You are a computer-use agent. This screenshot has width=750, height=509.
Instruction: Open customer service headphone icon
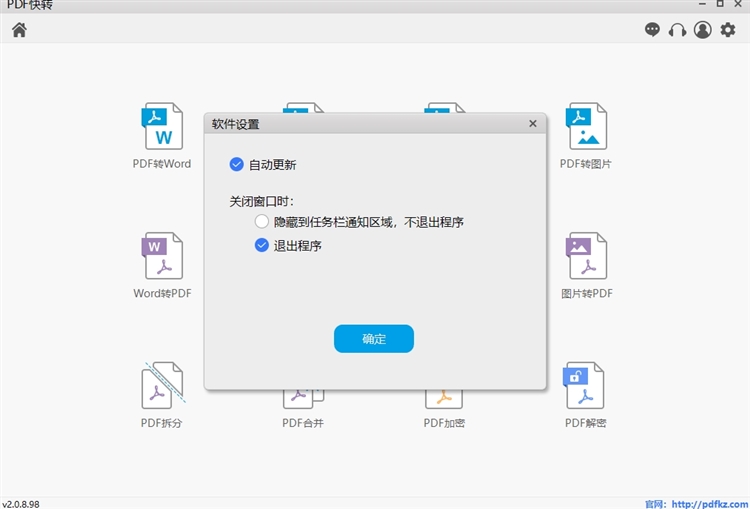[x=677, y=30]
